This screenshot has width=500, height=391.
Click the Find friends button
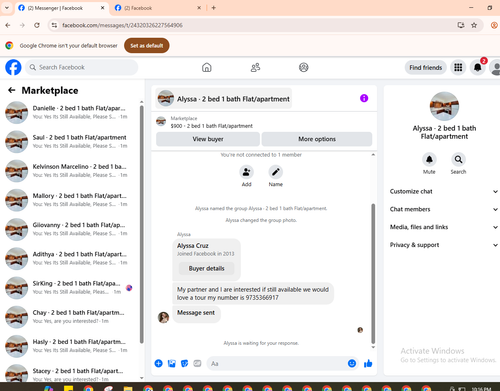pyautogui.click(x=426, y=68)
